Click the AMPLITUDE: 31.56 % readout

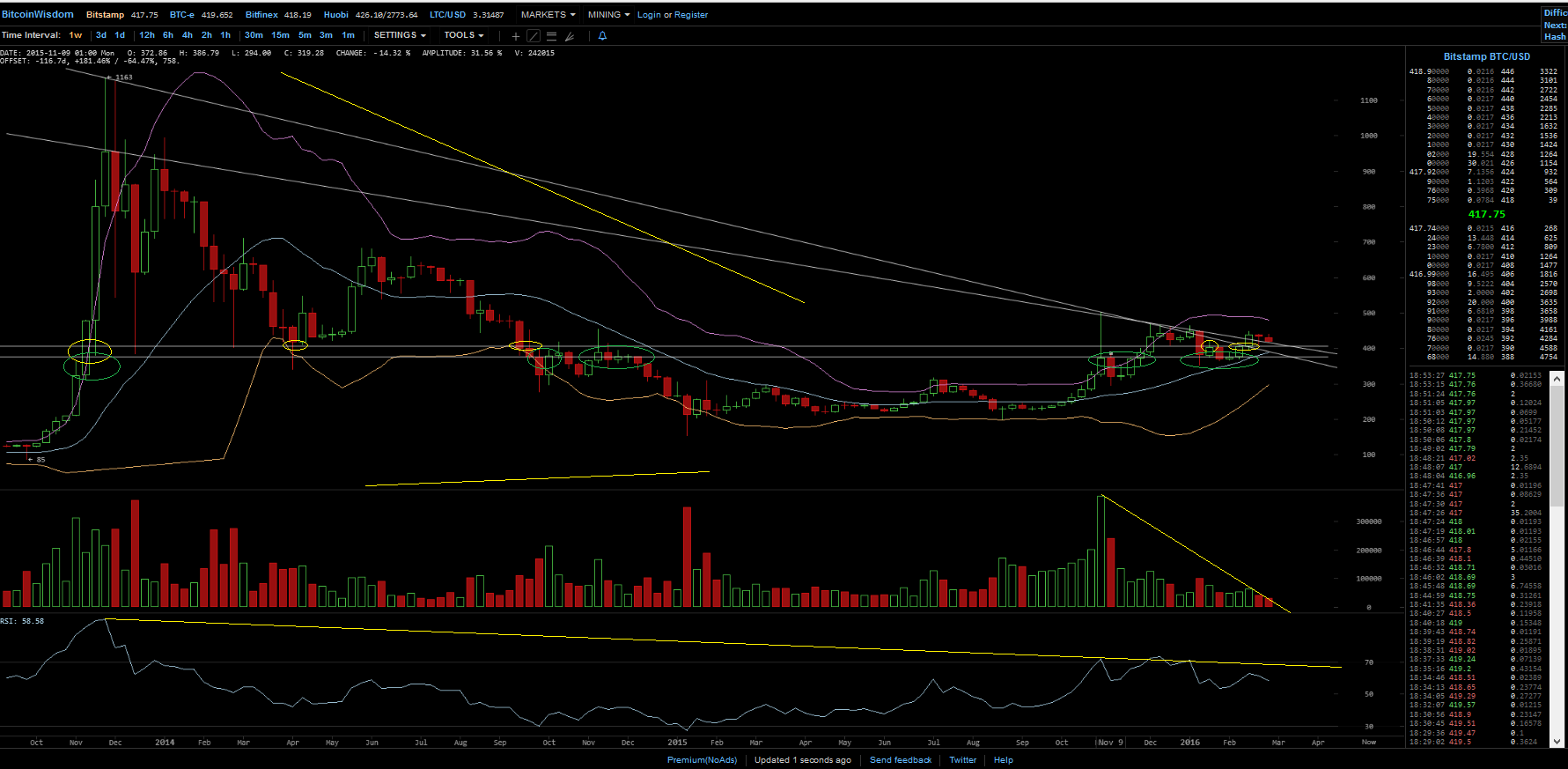(462, 53)
